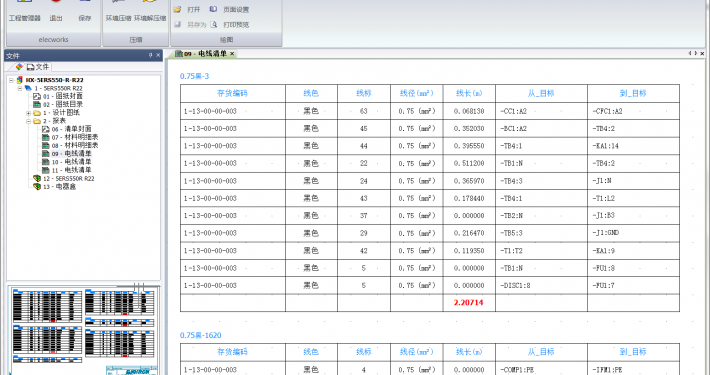Collapse the HX-SERS550-R-R22 root node
The image size is (710, 375).
tap(11, 80)
